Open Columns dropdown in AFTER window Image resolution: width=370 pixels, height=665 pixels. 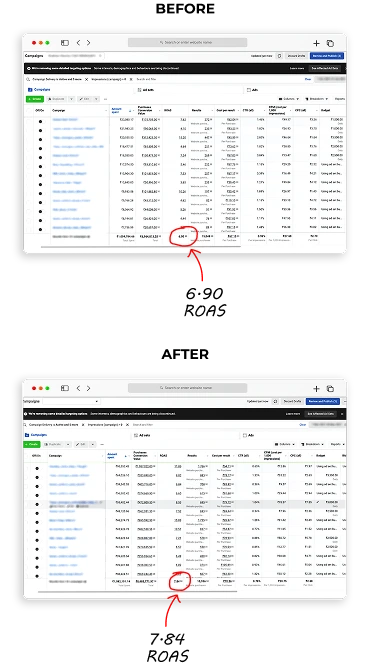pyautogui.click(x=286, y=444)
